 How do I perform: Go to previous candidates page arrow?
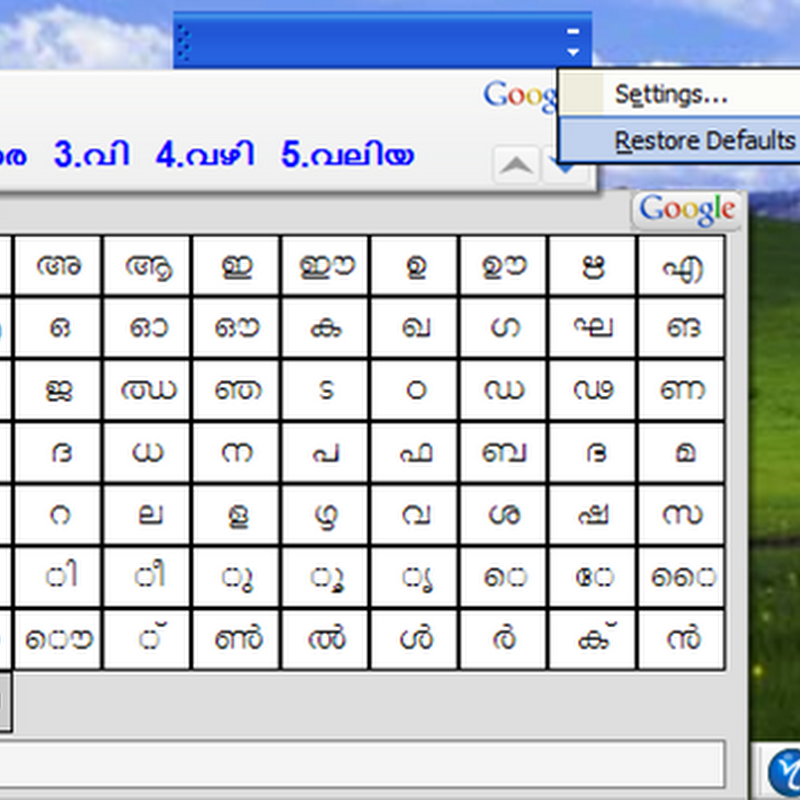(516, 165)
